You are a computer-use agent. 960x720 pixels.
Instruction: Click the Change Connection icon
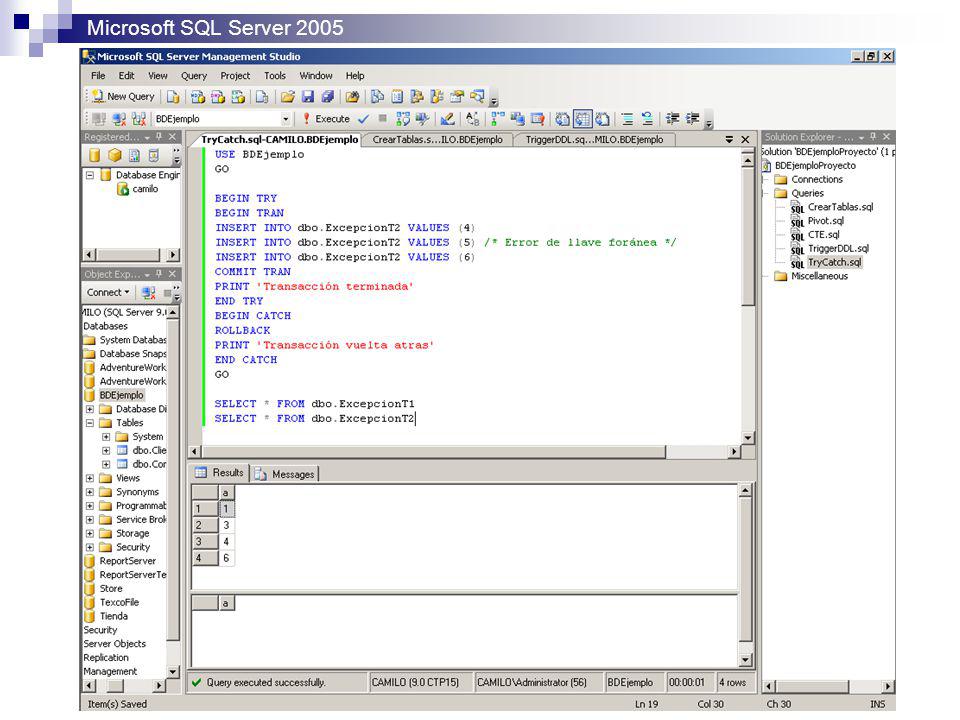pyautogui.click(x=139, y=119)
